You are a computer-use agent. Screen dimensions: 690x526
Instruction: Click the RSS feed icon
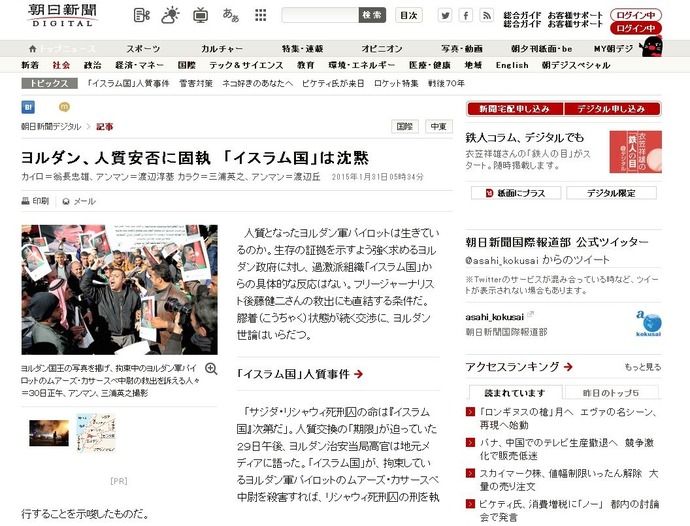click(486, 15)
